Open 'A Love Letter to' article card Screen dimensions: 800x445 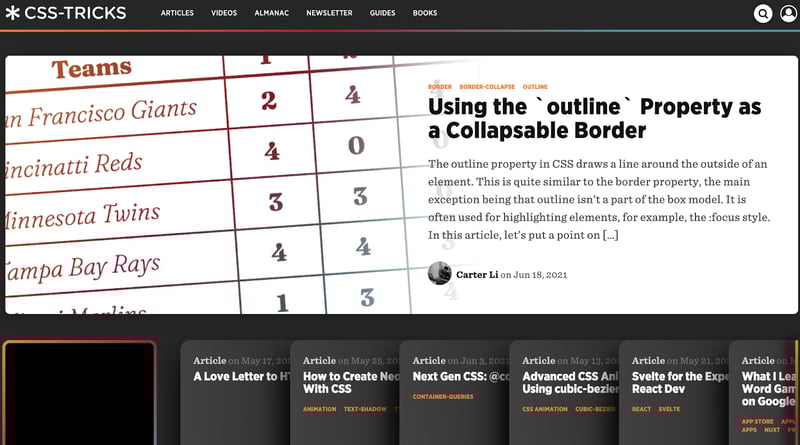[x=235, y=392]
